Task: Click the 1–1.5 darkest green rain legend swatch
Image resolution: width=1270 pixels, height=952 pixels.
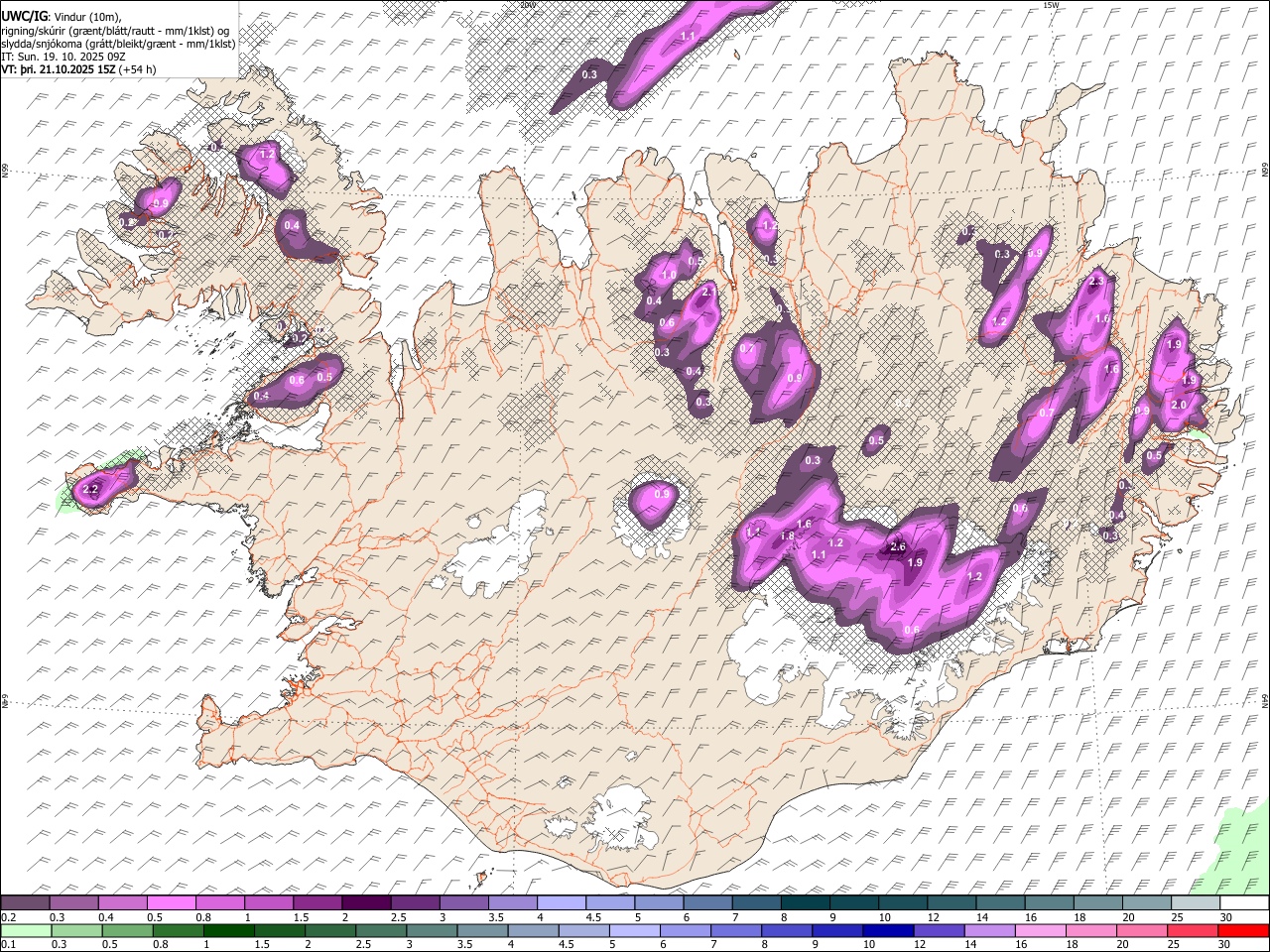Action: coord(229,931)
